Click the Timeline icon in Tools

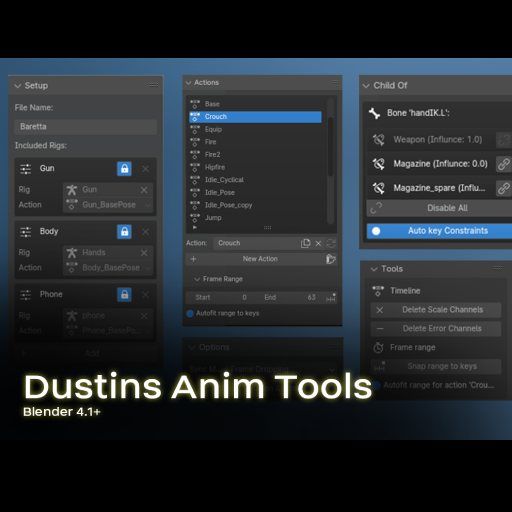pyautogui.click(x=378, y=291)
